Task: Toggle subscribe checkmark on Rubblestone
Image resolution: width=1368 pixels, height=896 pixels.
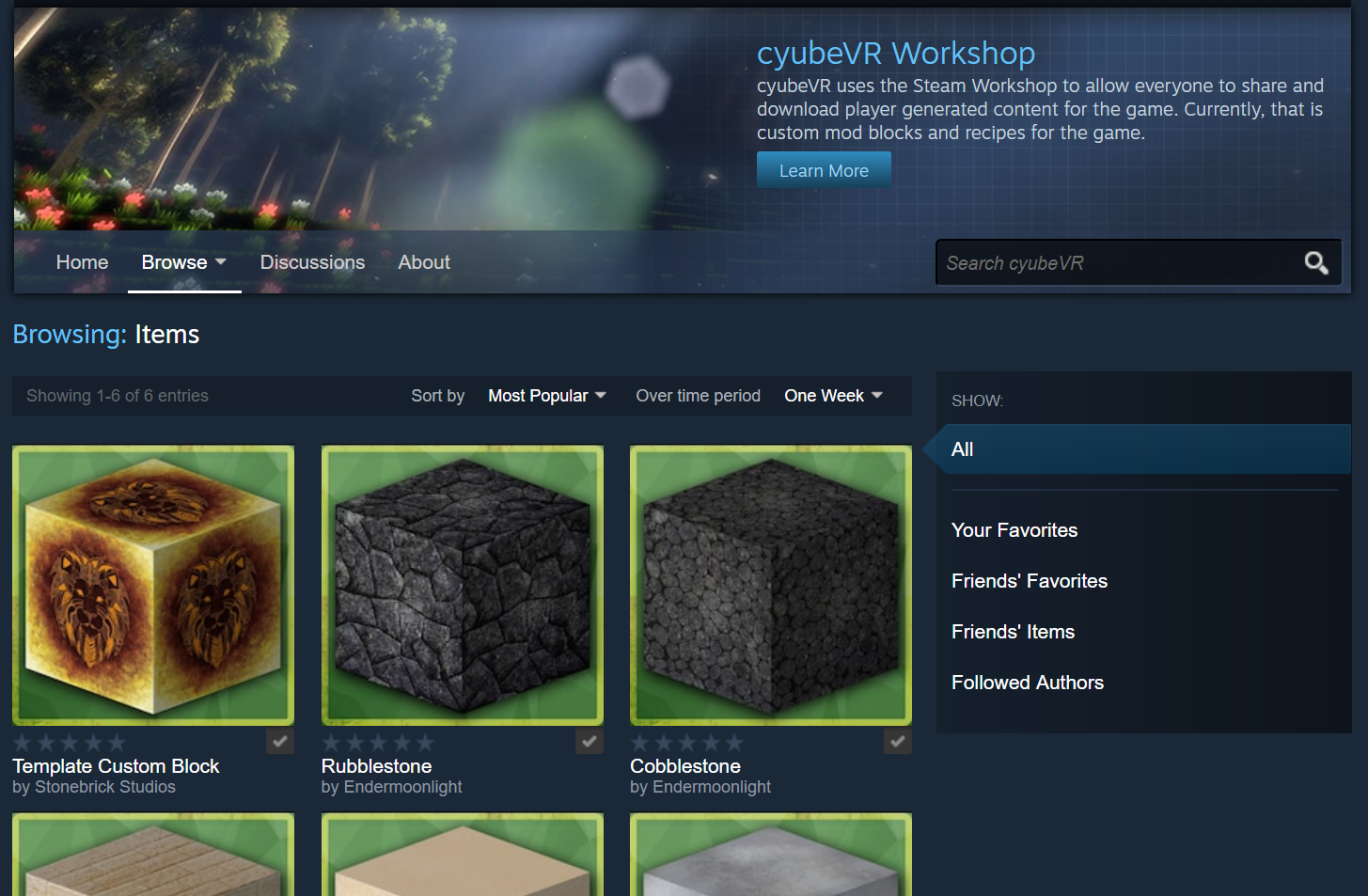Action: click(x=589, y=742)
